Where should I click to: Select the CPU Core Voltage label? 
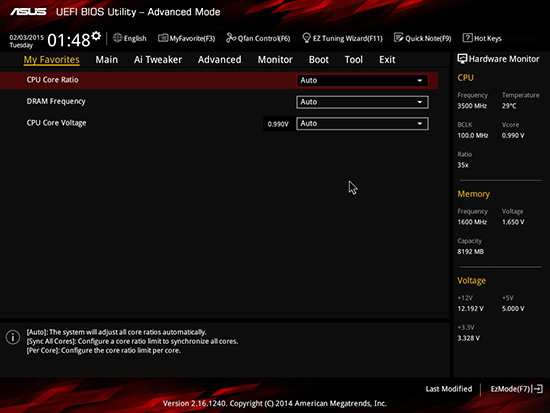(x=56, y=123)
